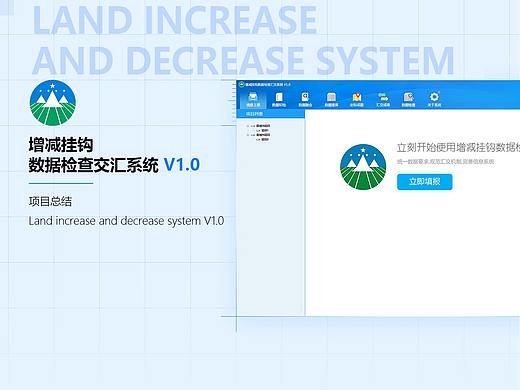The image size is (520, 390).
Task: Click the 立刻开始使用增减挂钩 heading text
Action: [458, 147]
